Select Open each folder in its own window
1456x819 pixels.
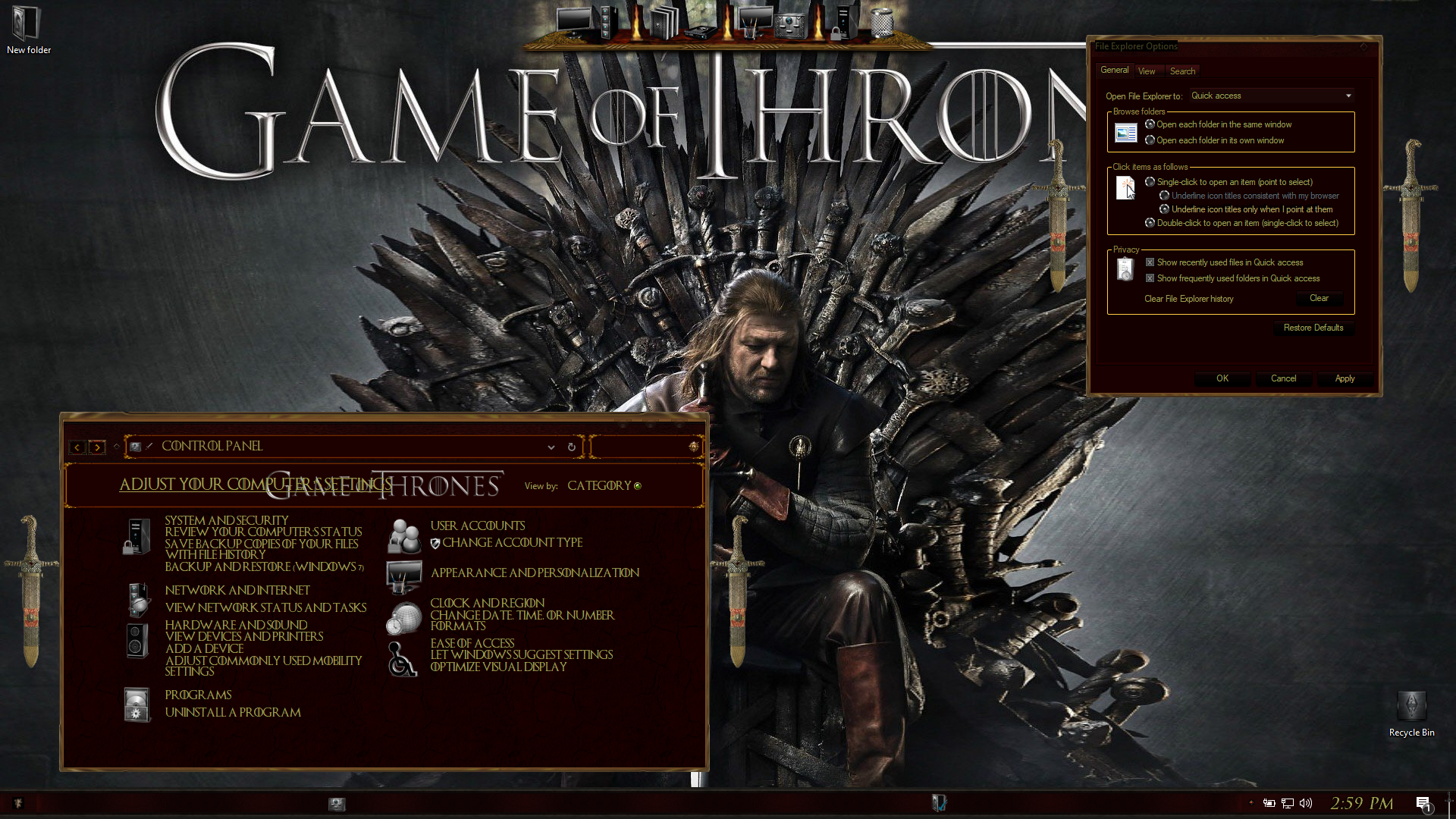point(1150,140)
